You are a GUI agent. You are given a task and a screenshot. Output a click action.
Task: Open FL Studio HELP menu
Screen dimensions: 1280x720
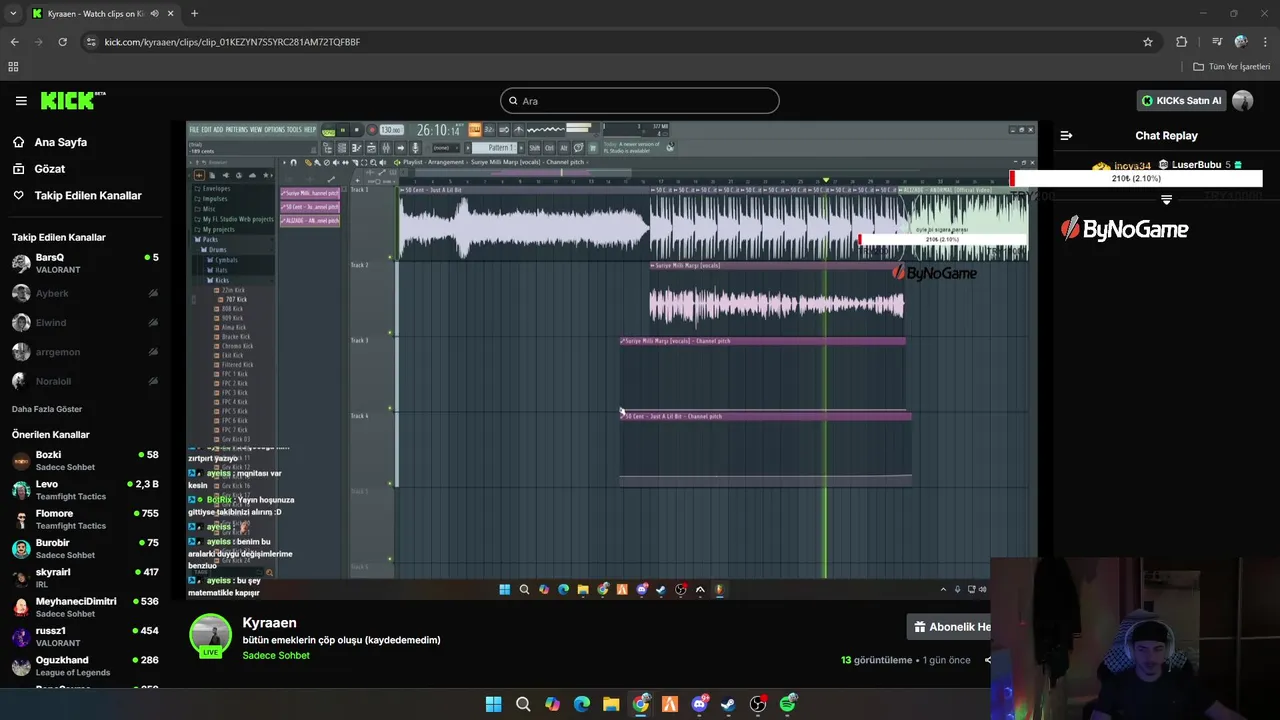[x=310, y=129]
